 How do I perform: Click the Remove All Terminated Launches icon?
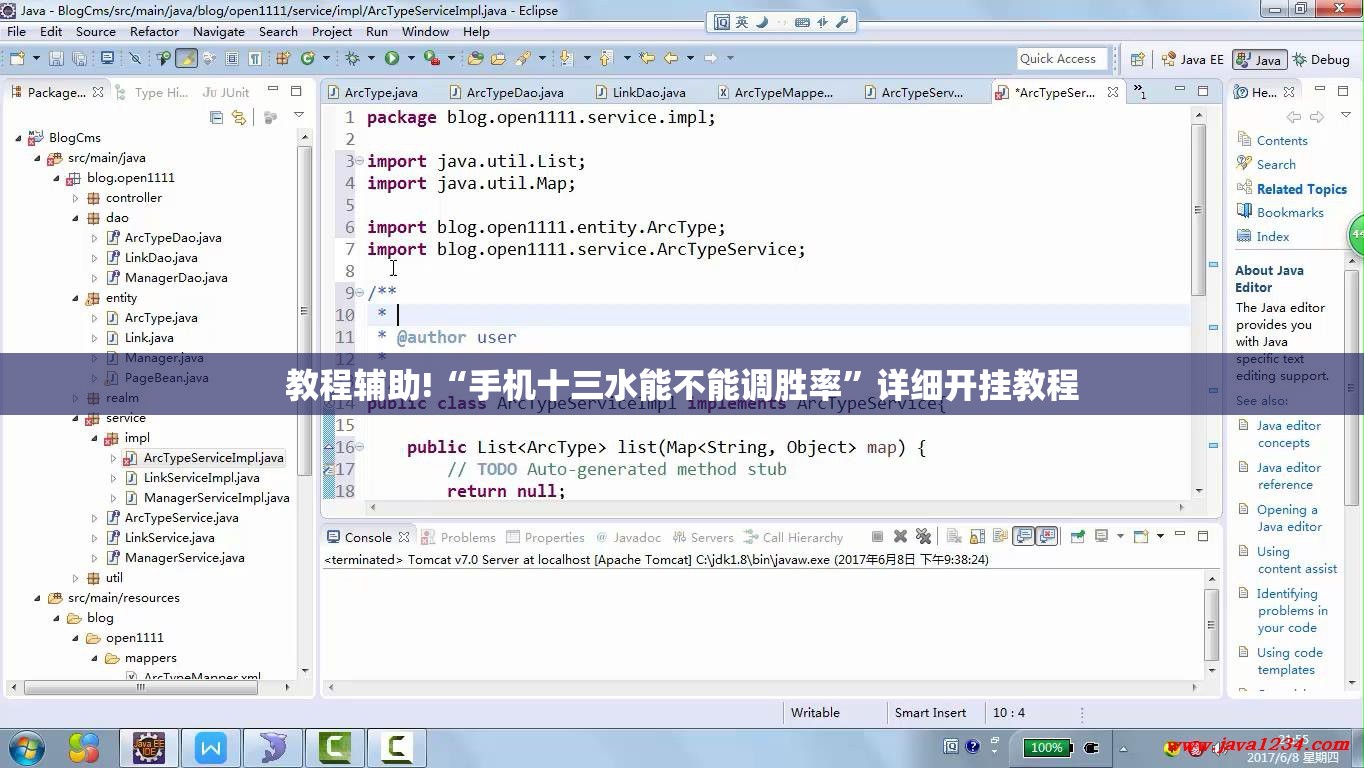[923, 537]
